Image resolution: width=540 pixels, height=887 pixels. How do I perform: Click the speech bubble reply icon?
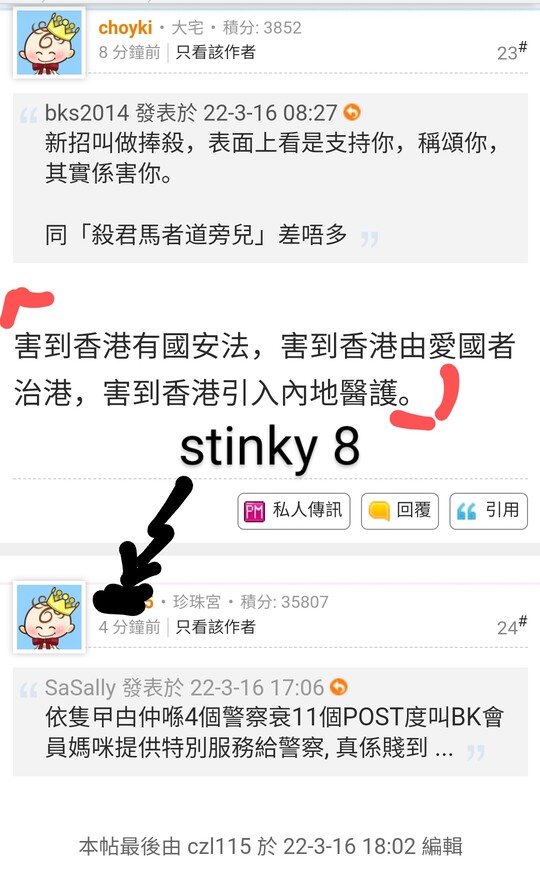pyautogui.click(x=378, y=511)
